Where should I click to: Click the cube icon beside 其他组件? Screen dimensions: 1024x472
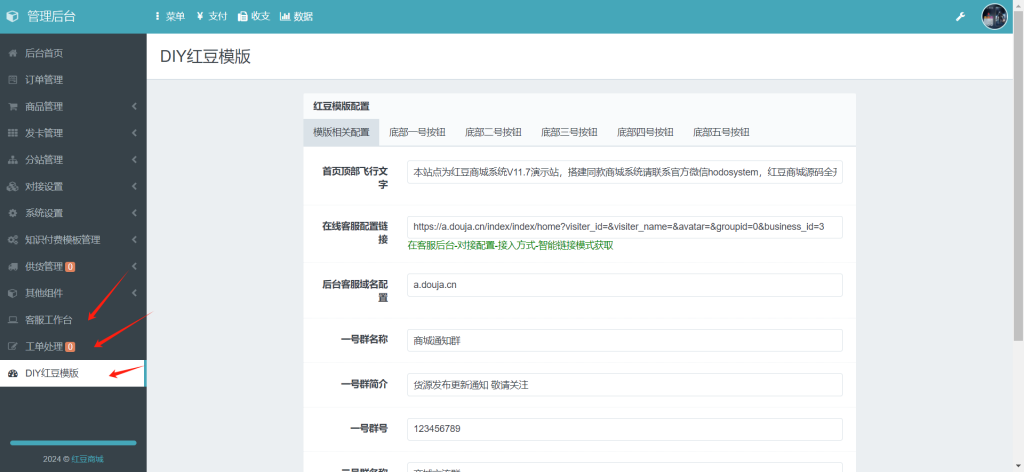click(12, 293)
